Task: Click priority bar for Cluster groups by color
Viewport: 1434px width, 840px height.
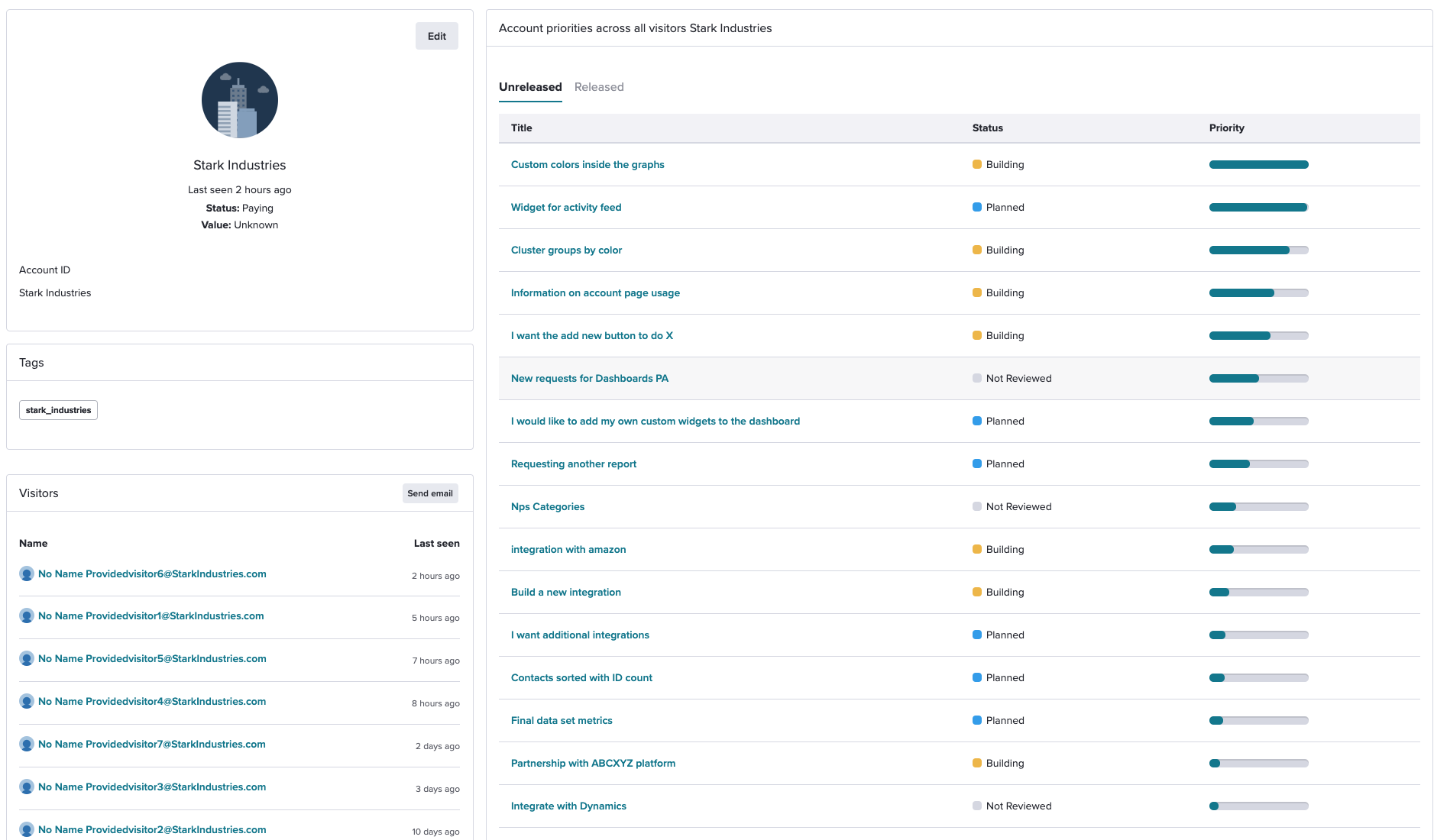Action: [x=1258, y=250]
